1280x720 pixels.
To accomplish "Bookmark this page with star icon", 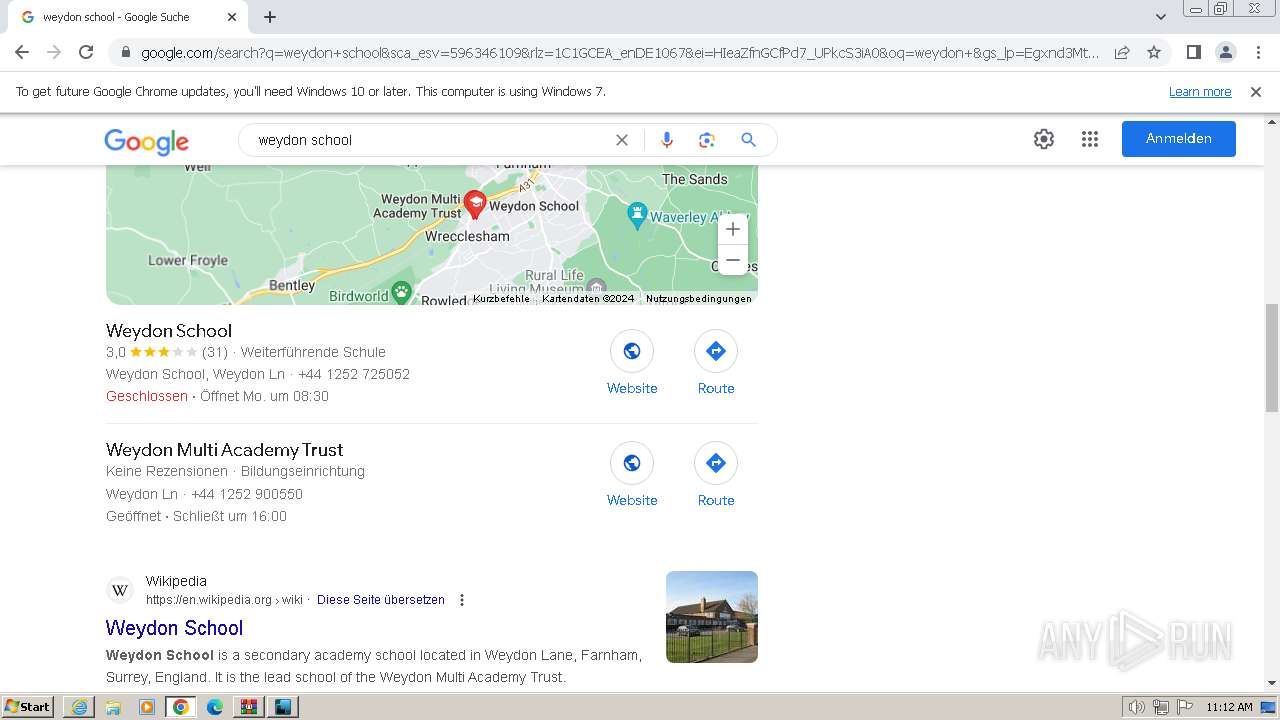I will pyautogui.click(x=1154, y=52).
